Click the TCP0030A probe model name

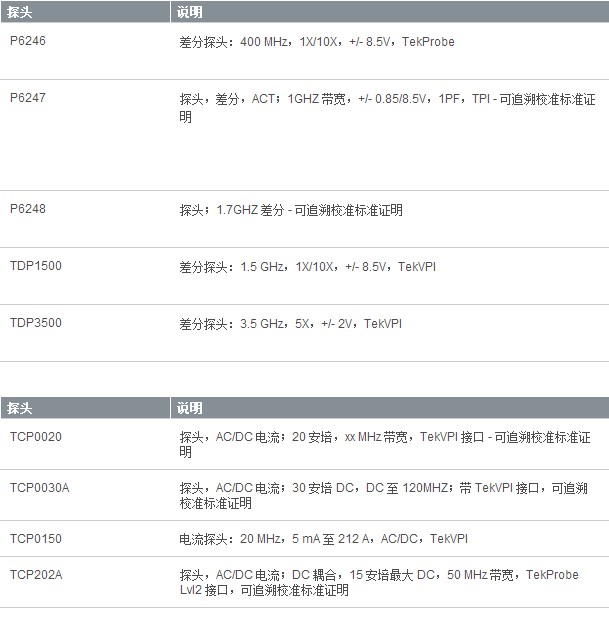pos(40,488)
